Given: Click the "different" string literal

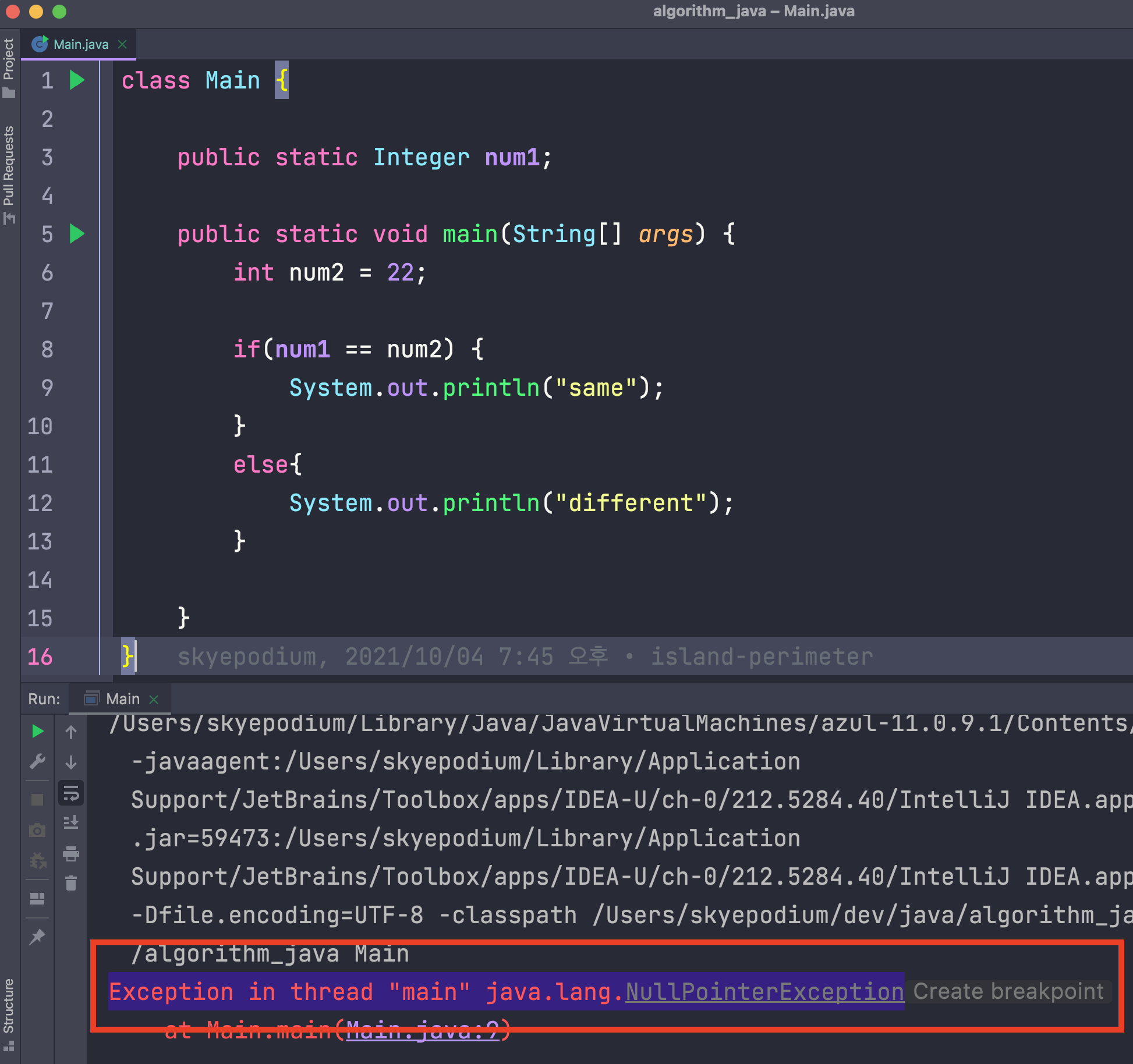Looking at the screenshot, I should tap(631, 503).
